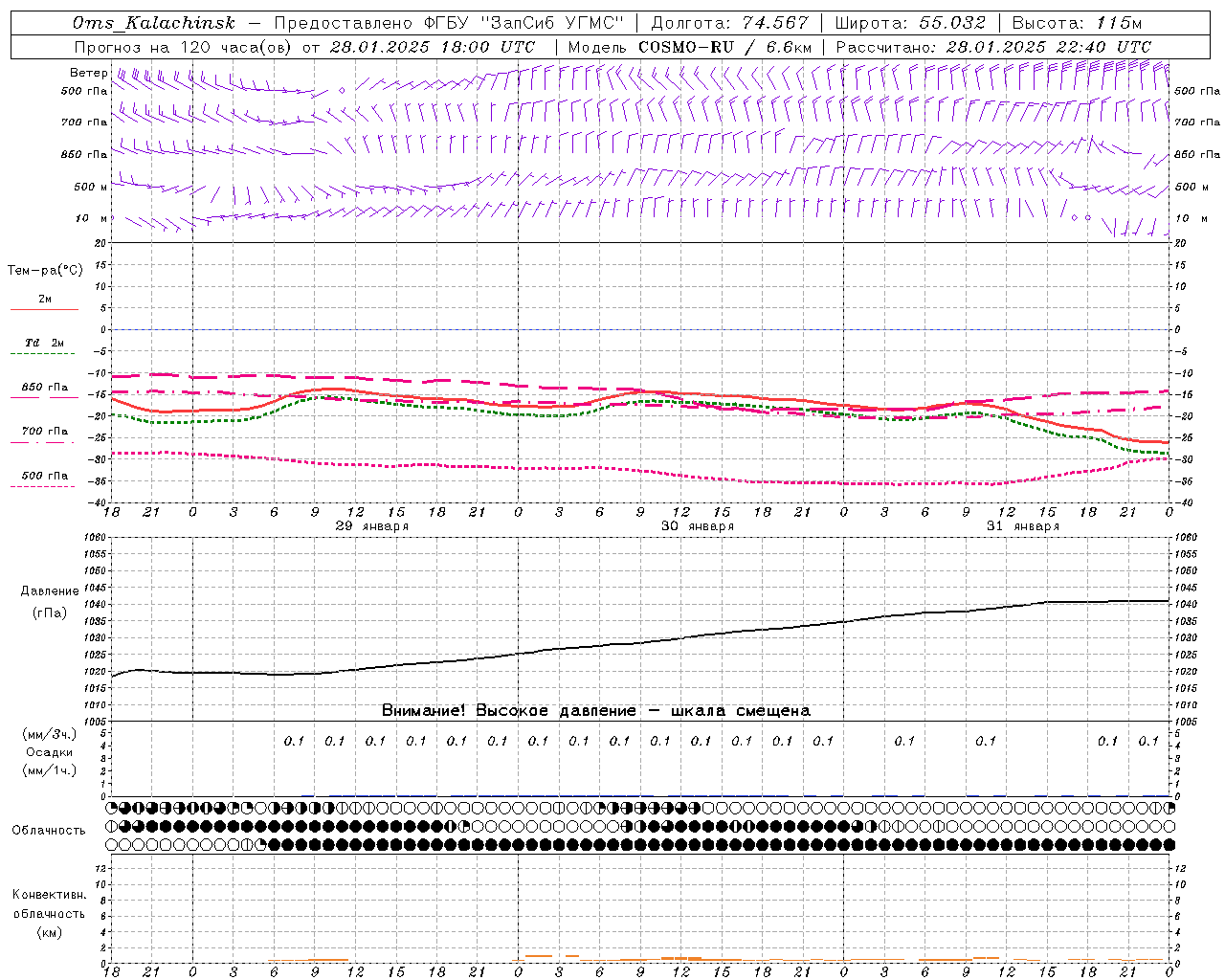Click 'Прогноз на 120 часа(ов)' forecast period text

[184, 47]
